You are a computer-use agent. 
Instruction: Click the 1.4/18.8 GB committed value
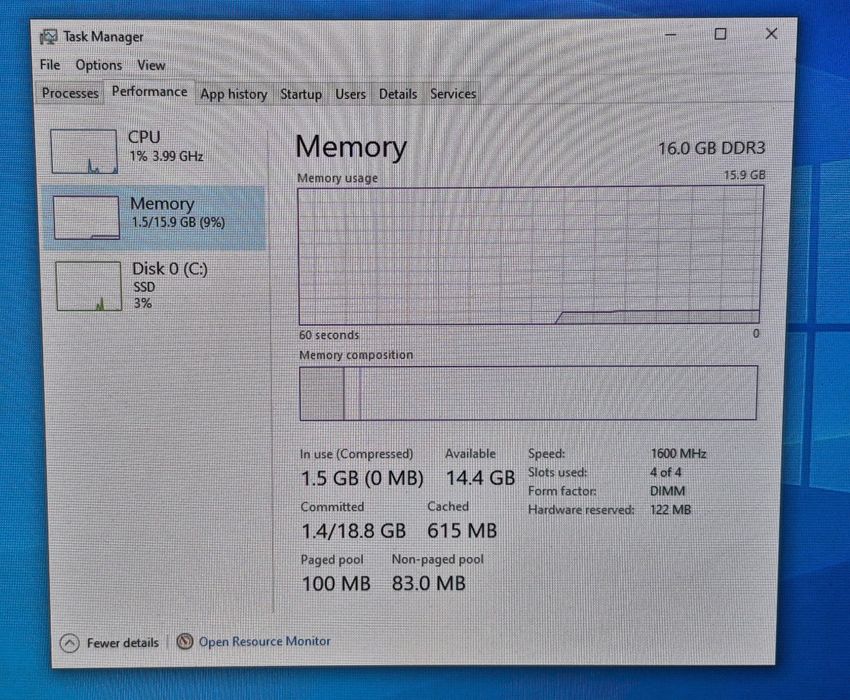coord(353,531)
